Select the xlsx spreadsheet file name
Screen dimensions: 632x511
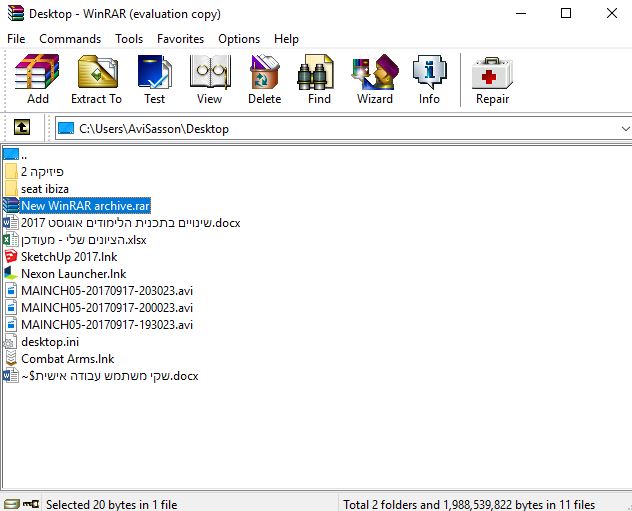(83, 240)
